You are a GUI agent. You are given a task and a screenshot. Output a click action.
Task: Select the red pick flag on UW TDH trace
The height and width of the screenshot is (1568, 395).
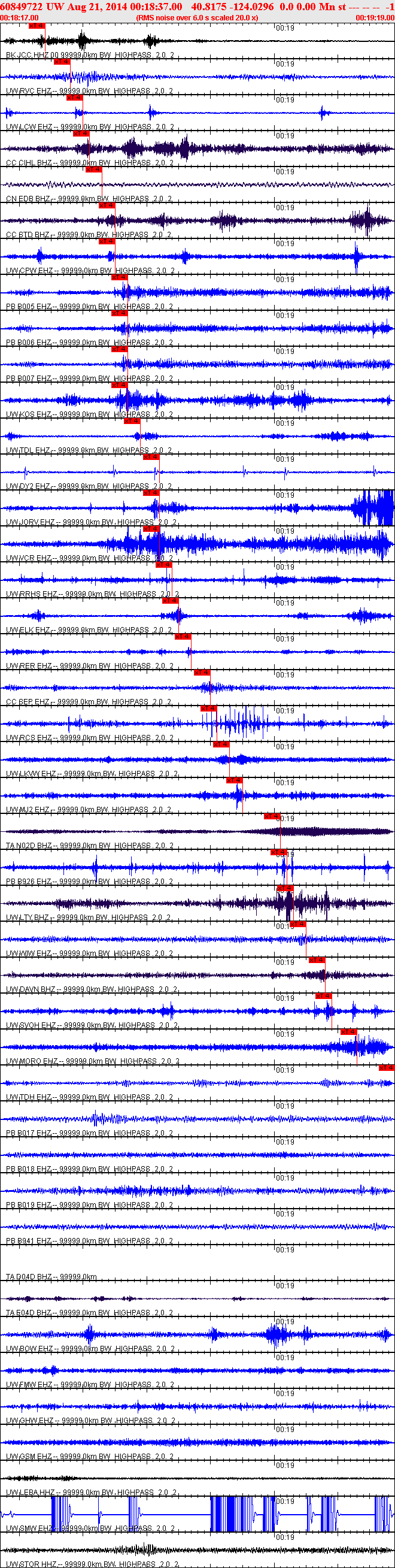pos(386,1067)
